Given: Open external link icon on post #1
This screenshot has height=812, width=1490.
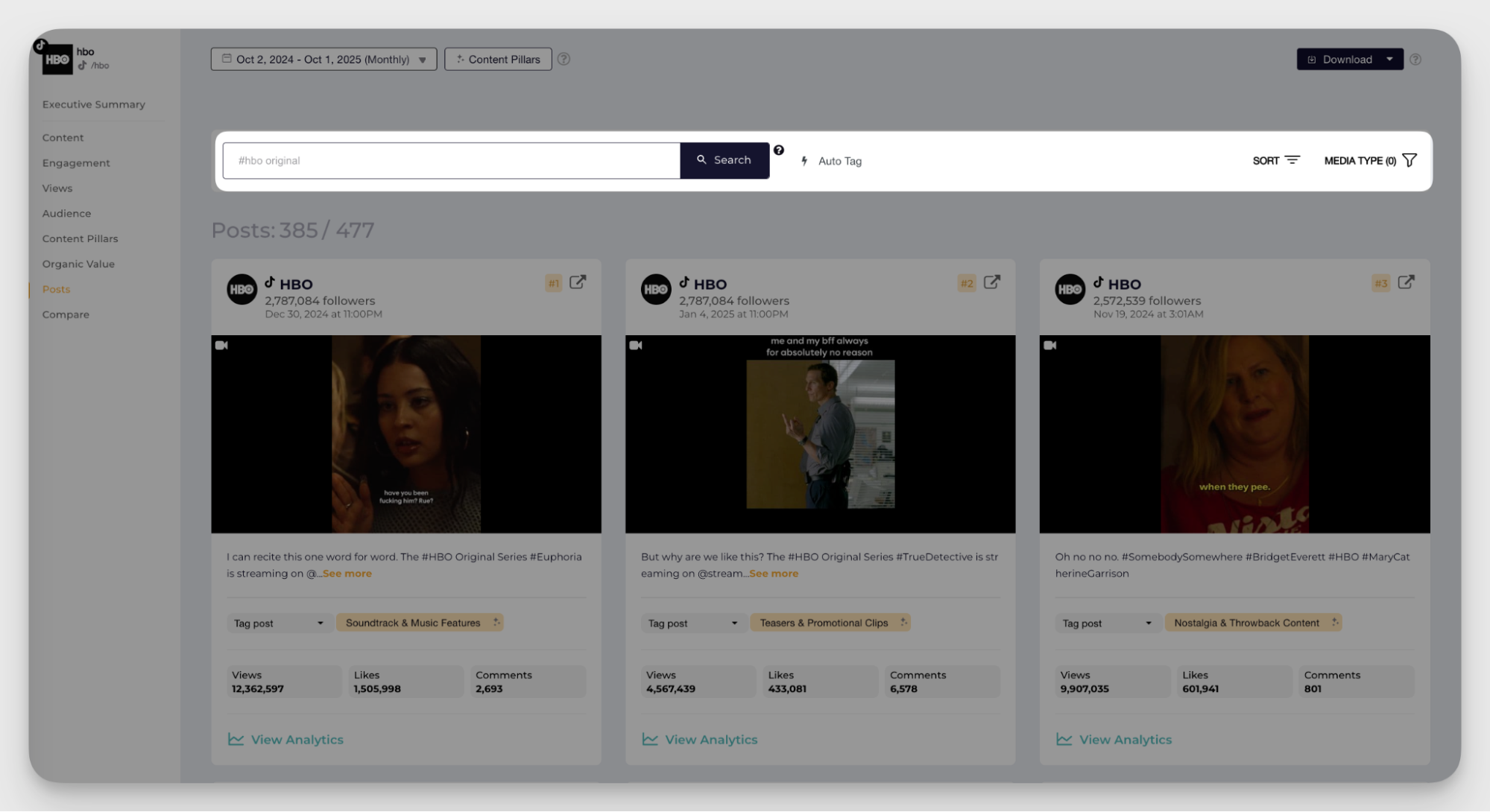Looking at the screenshot, I should [578, 282].
